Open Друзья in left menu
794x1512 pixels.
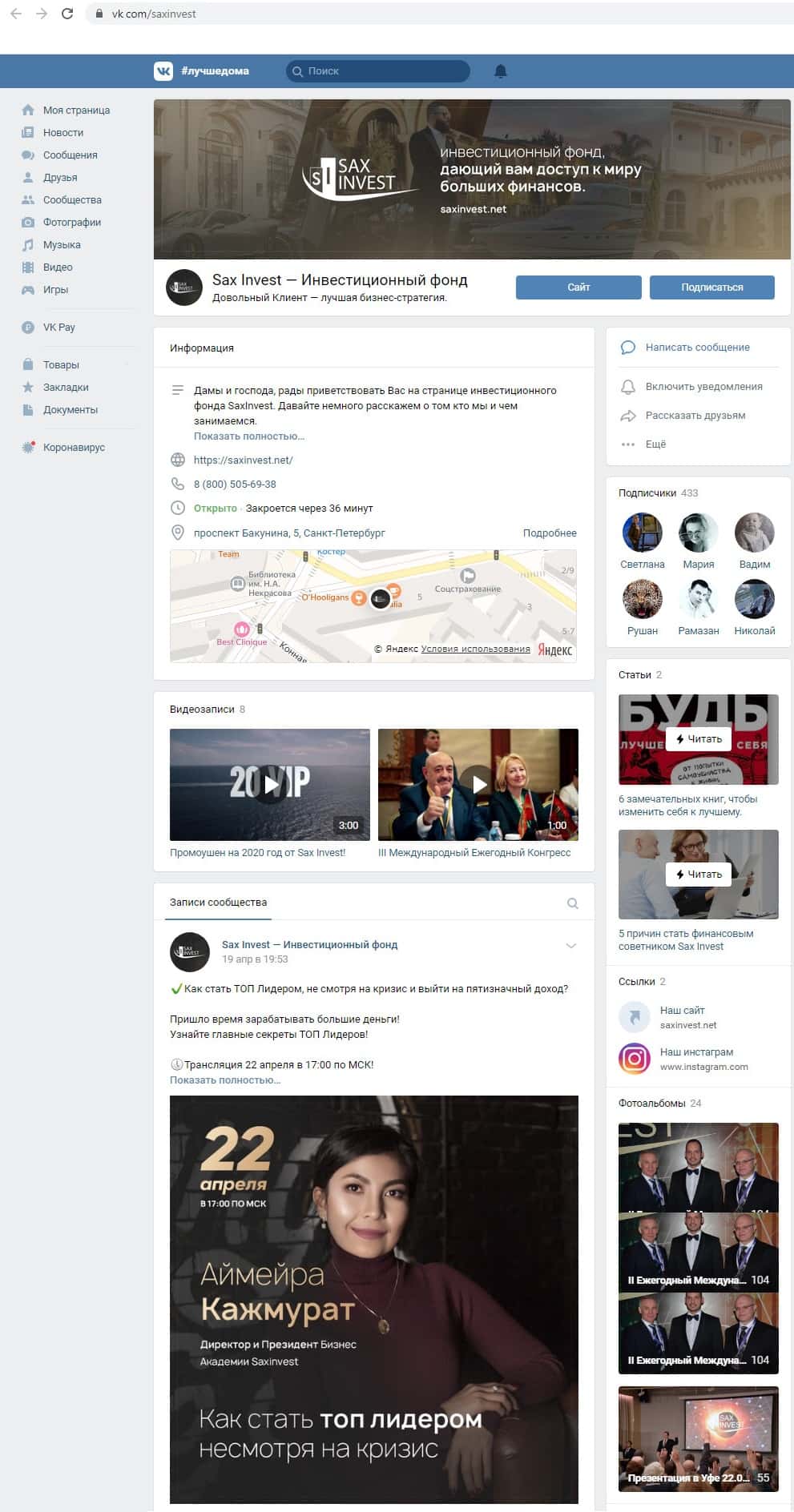pyautogui.click(x=60, y=178)
